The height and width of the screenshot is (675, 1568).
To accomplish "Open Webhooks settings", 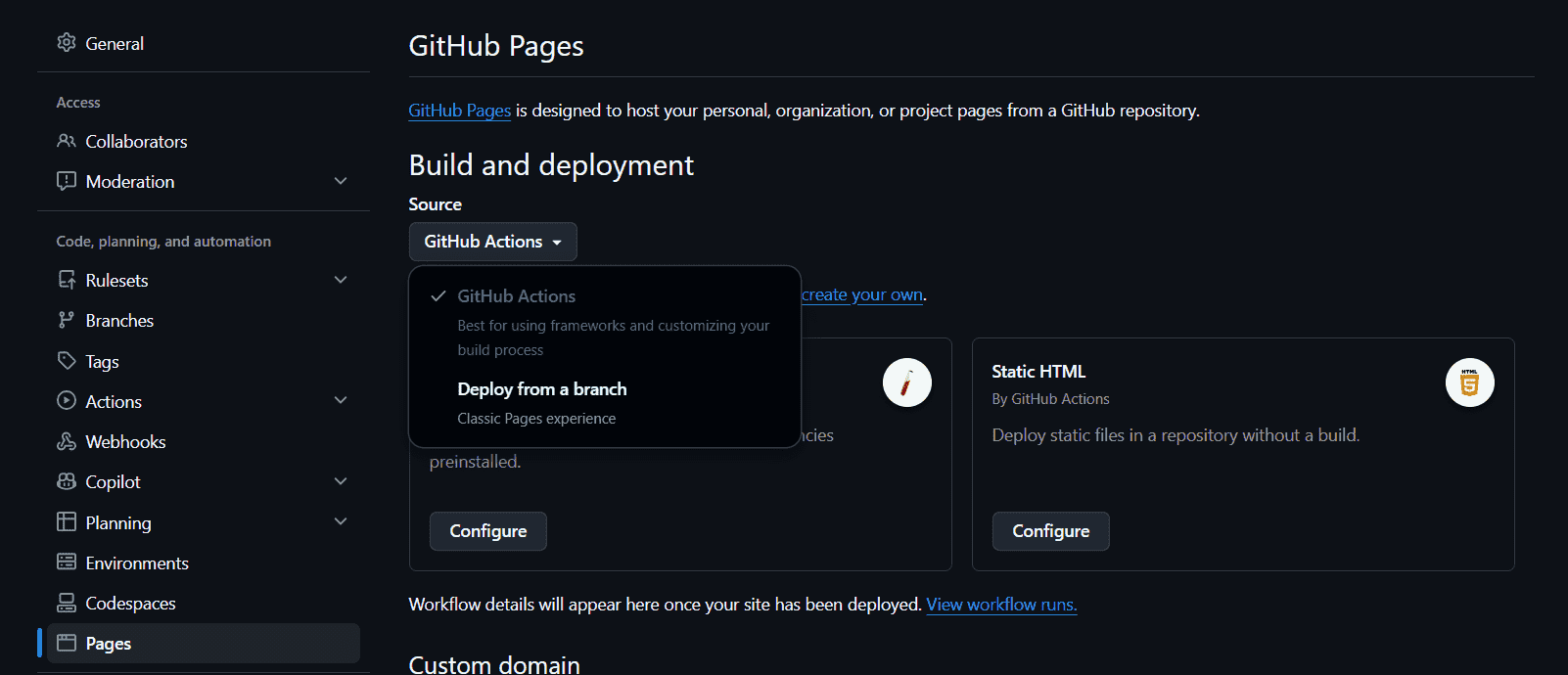I will click(204, 441).
